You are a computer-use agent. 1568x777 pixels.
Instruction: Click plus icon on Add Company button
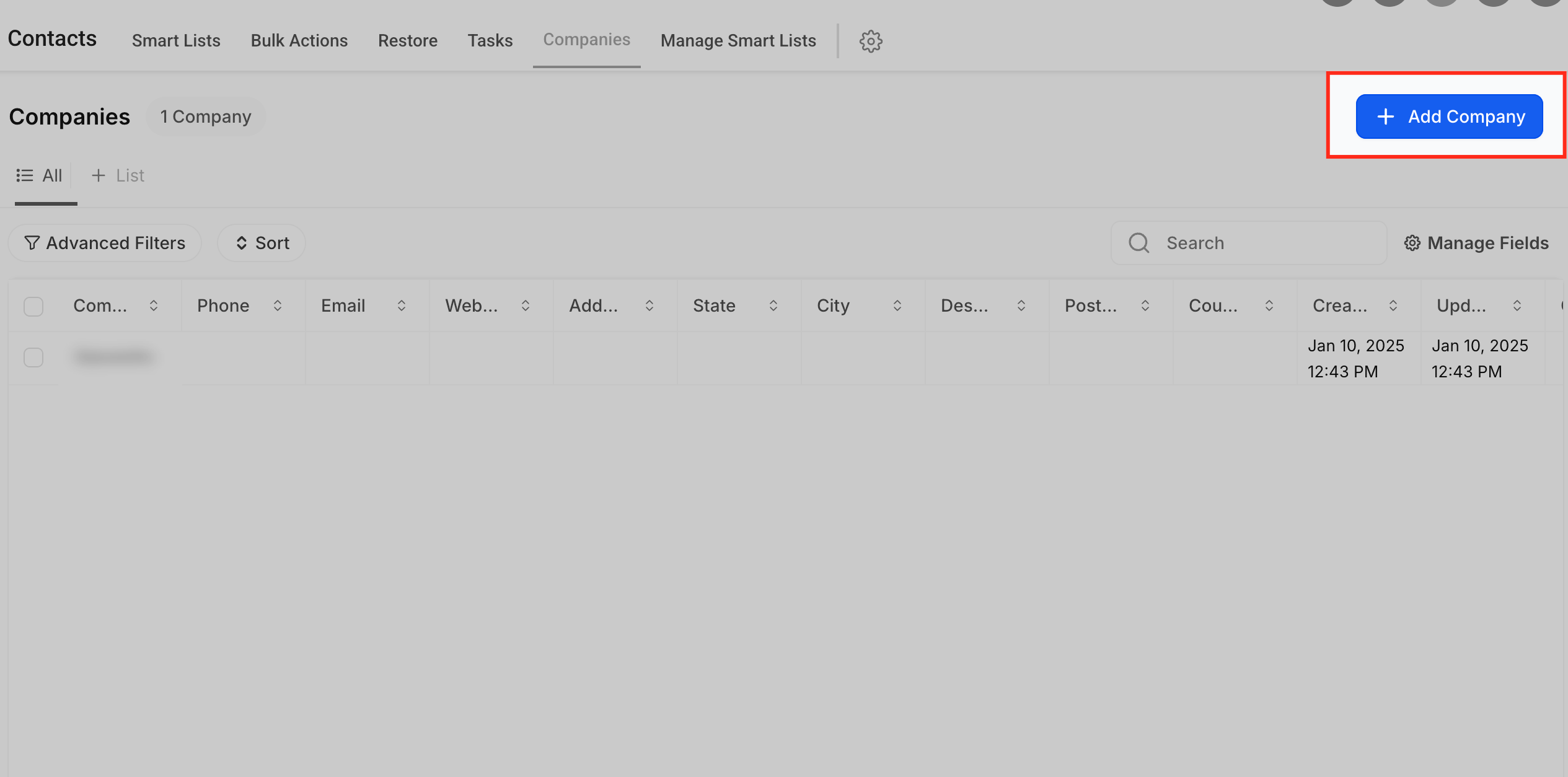tap(1386, 116)
